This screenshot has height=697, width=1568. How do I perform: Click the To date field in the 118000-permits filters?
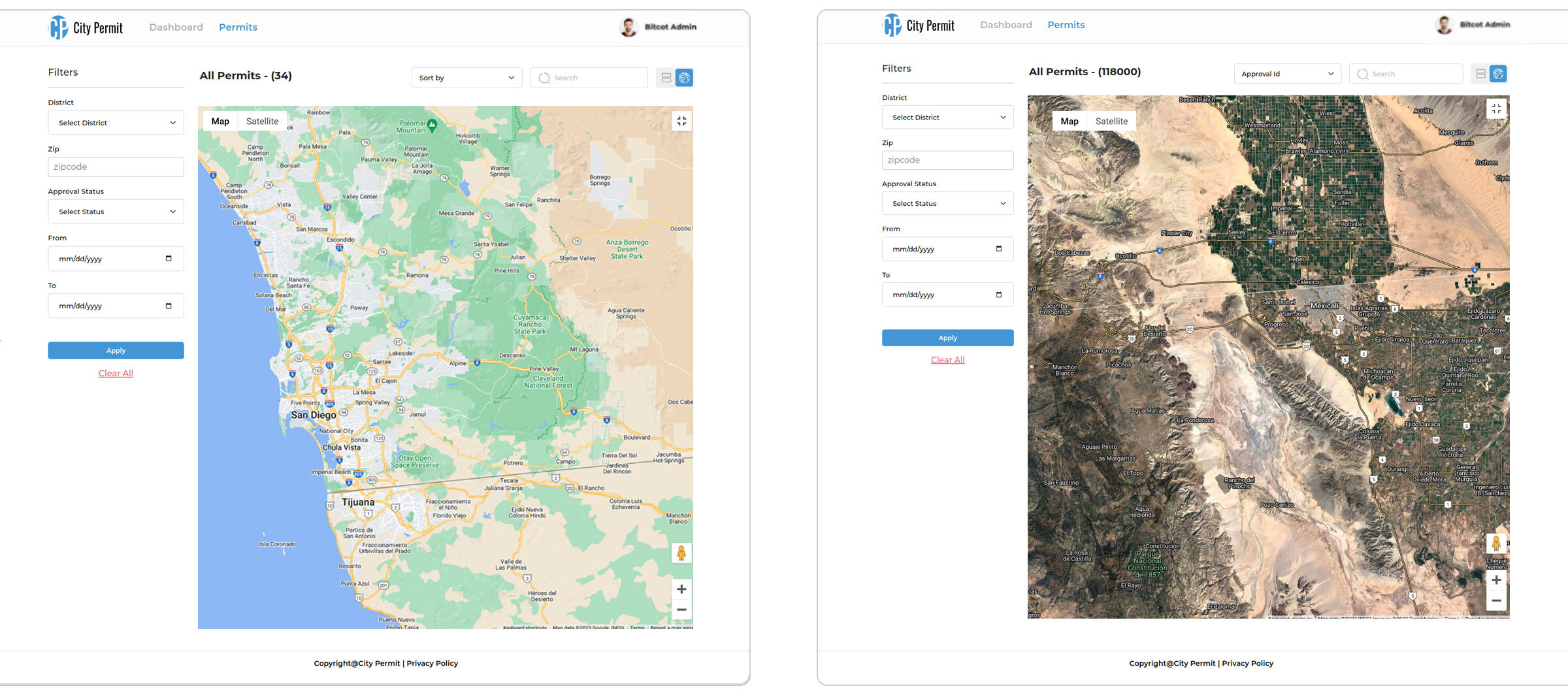[x=947, y=295]
